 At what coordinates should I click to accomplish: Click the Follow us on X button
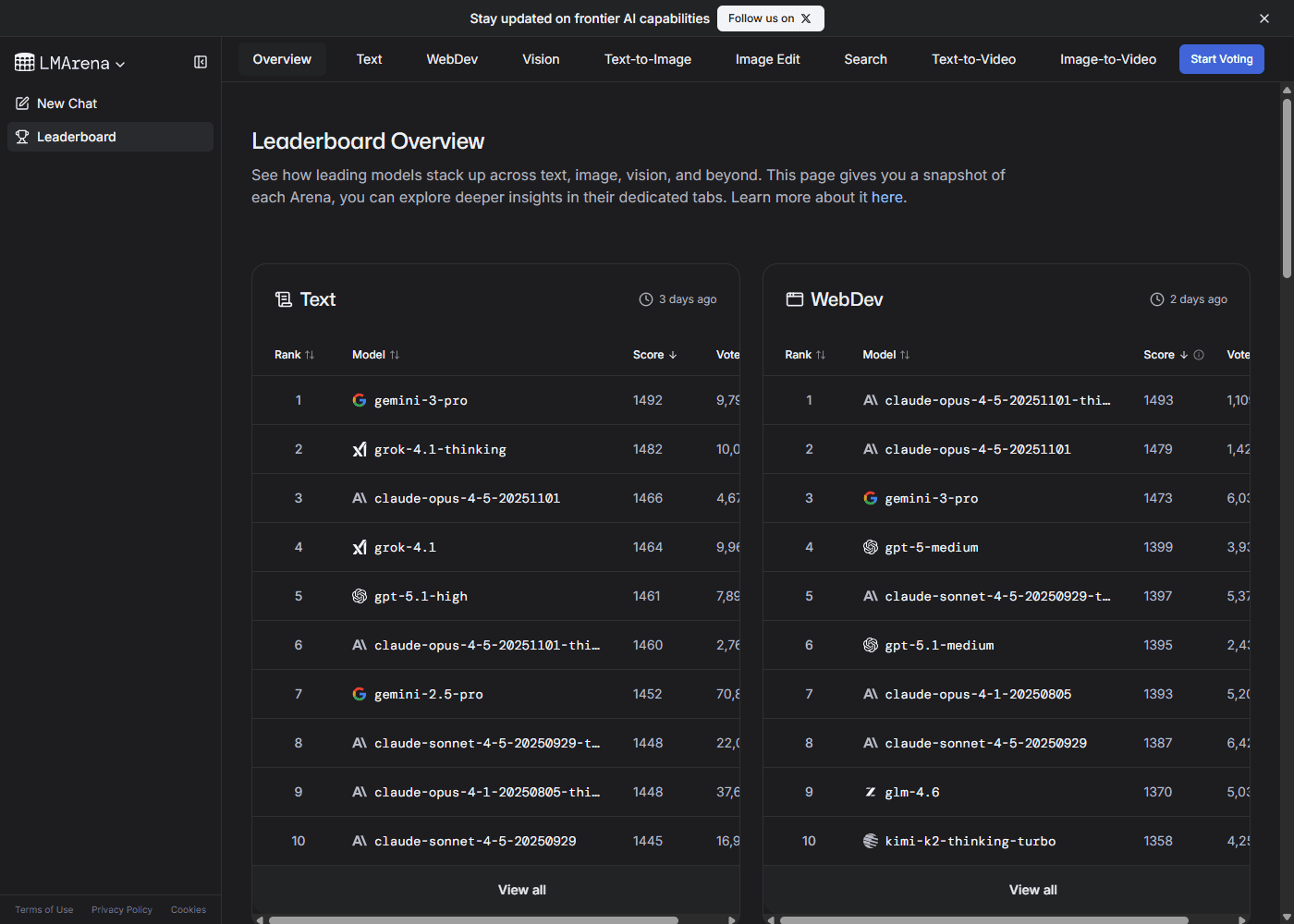pos(770,18)
